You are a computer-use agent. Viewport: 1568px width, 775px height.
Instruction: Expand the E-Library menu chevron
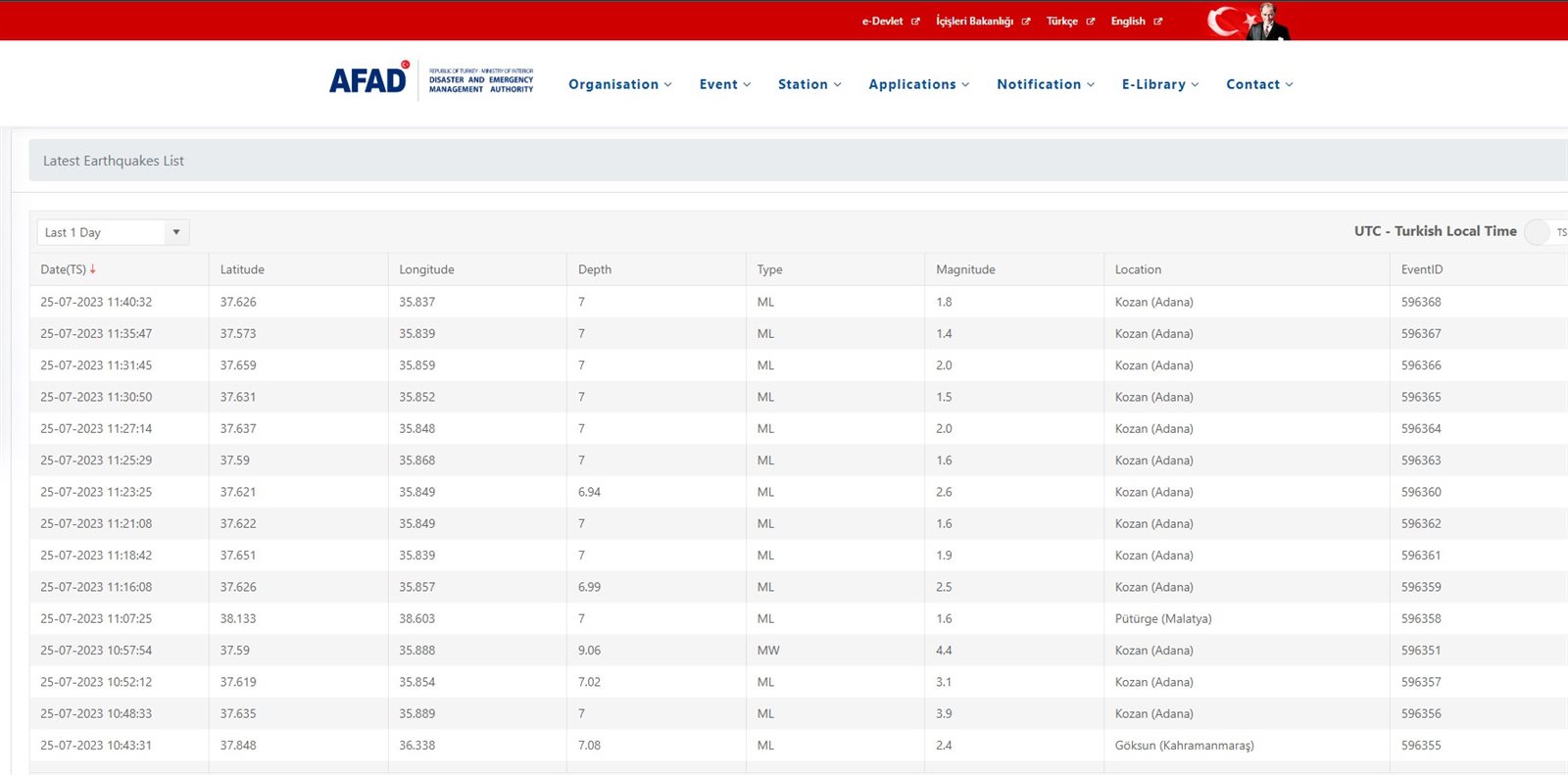1195,85
